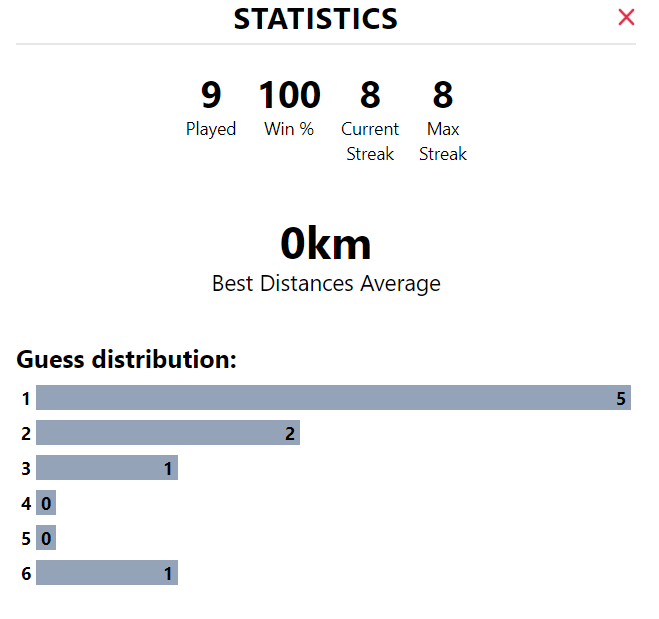This screenshot has width=659, height=619.
Task: Click the Win % value 100
Action: point(290,95)
